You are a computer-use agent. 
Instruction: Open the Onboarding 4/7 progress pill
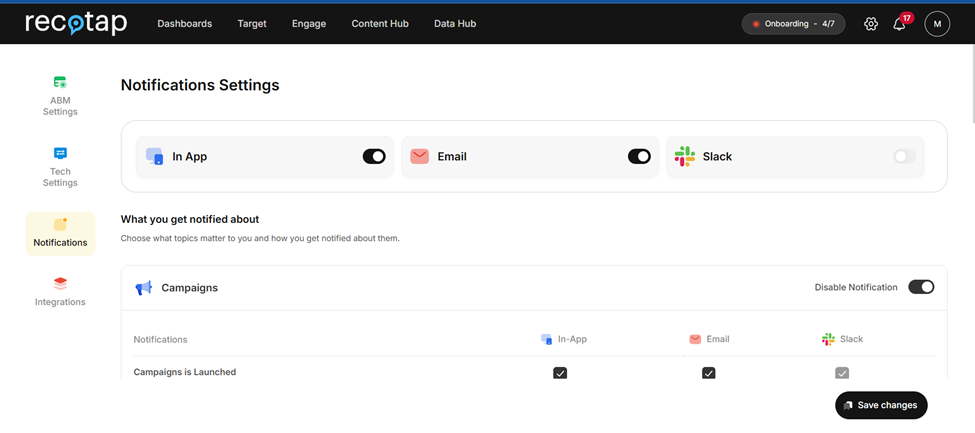[793, 24]
